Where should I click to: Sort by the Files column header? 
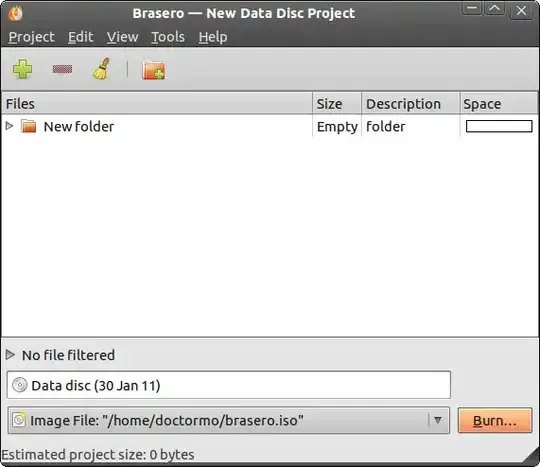(157, 103)
